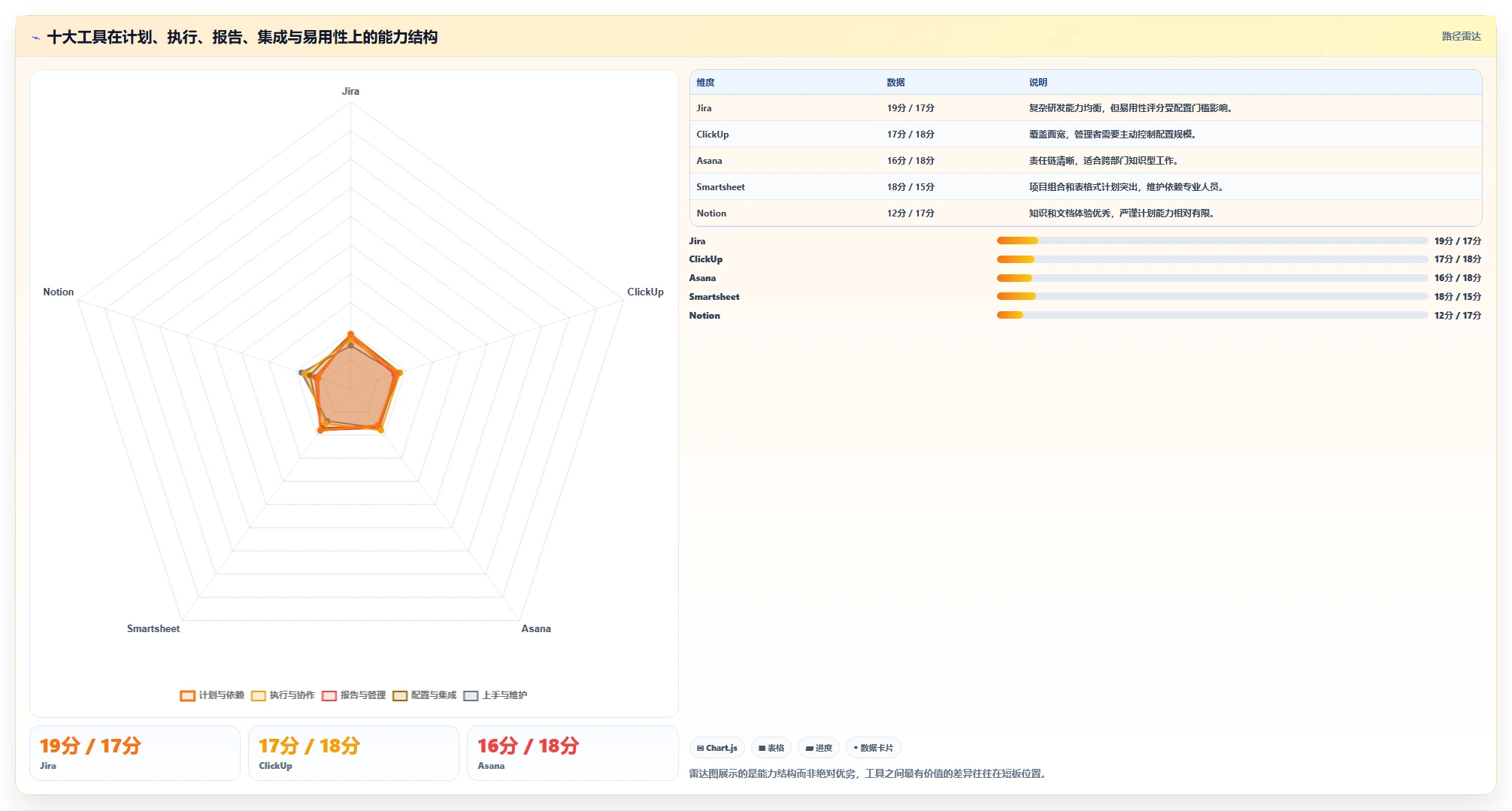Hide the 报告与管理 legend series
Screen dimensions: 1512x811
click(x=353, y=695)
